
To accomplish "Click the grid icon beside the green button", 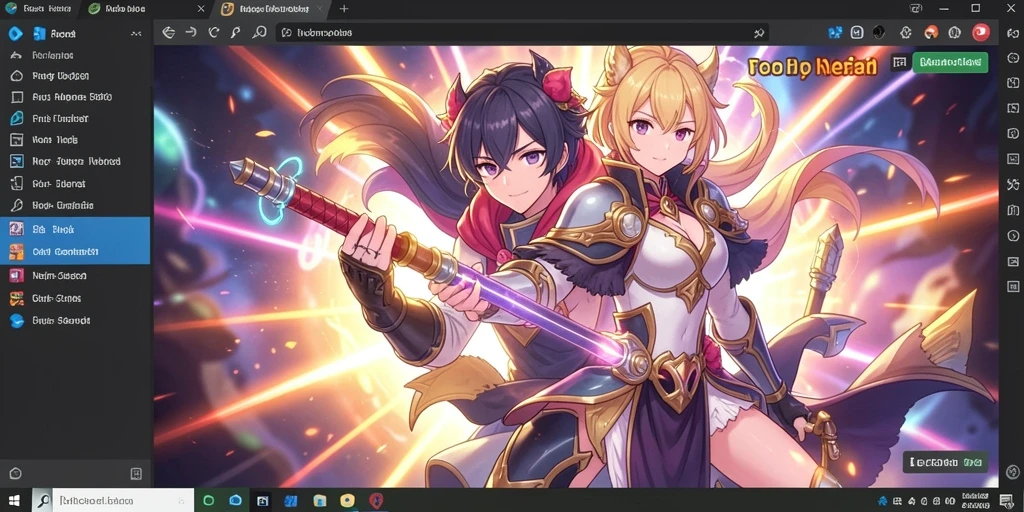I will click(x=899, y=62).
